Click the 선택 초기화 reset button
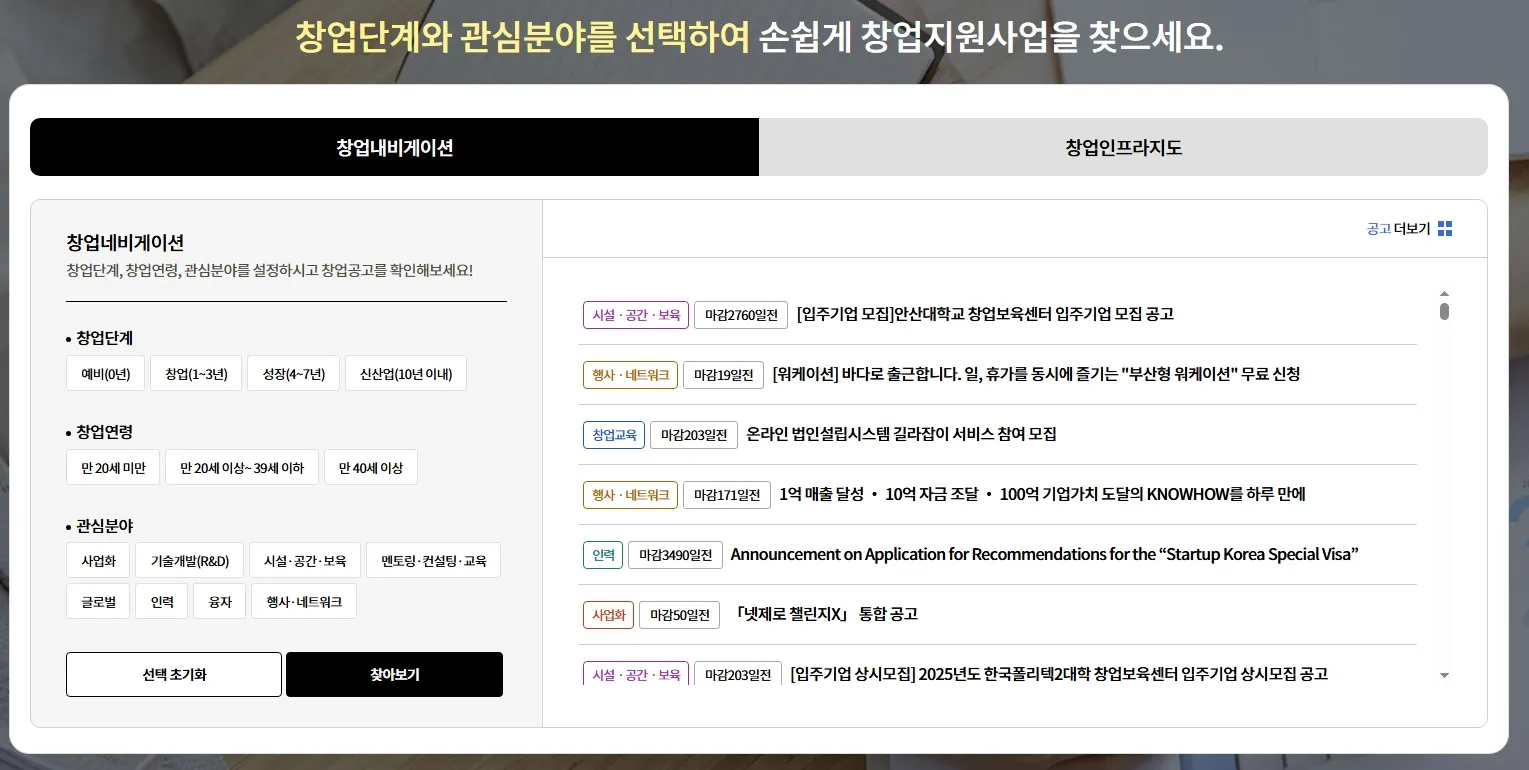Screen dimensions: 1529x770 [173, 674]
